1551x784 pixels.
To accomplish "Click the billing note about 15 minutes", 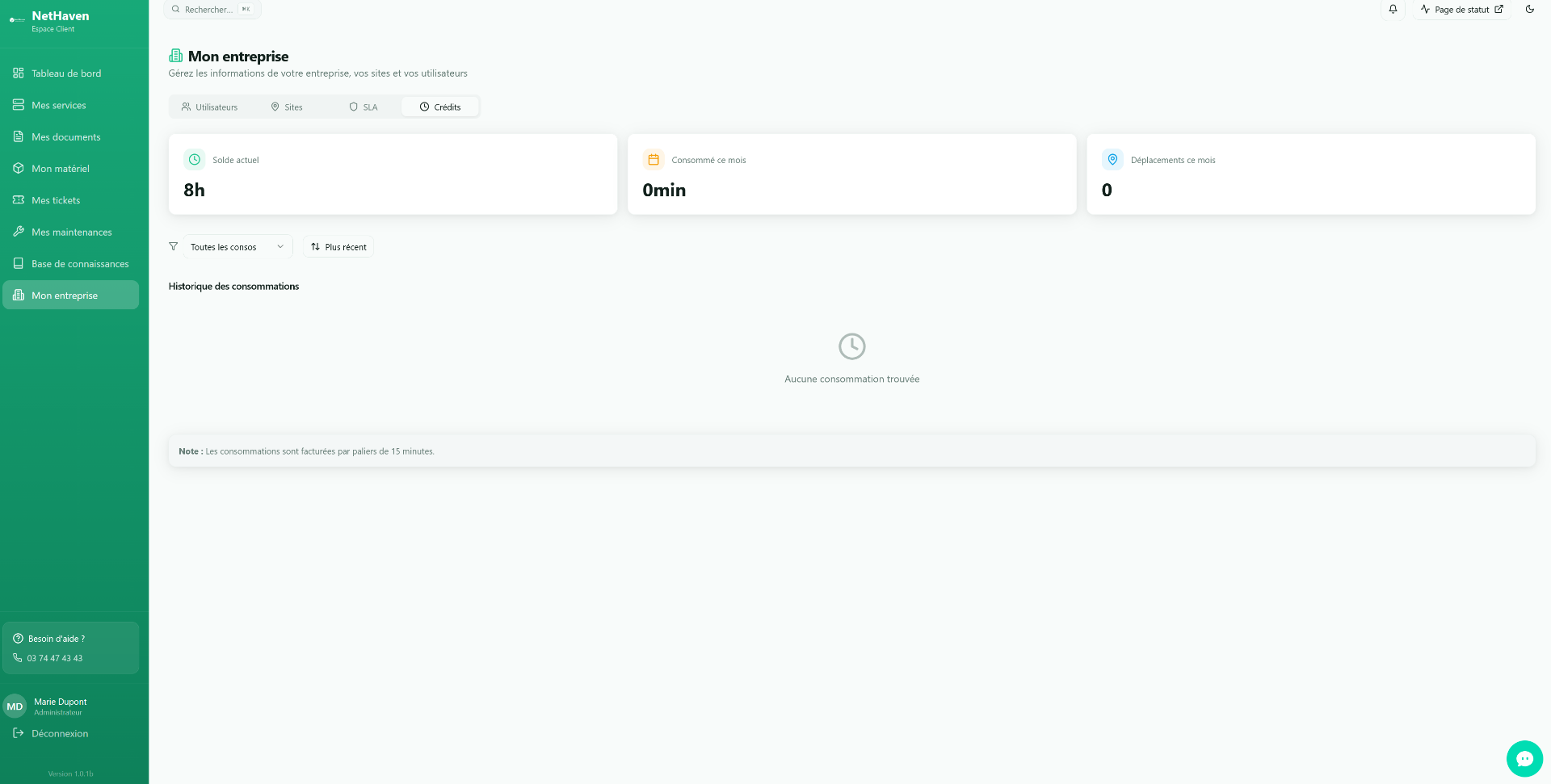I will 852,451.
